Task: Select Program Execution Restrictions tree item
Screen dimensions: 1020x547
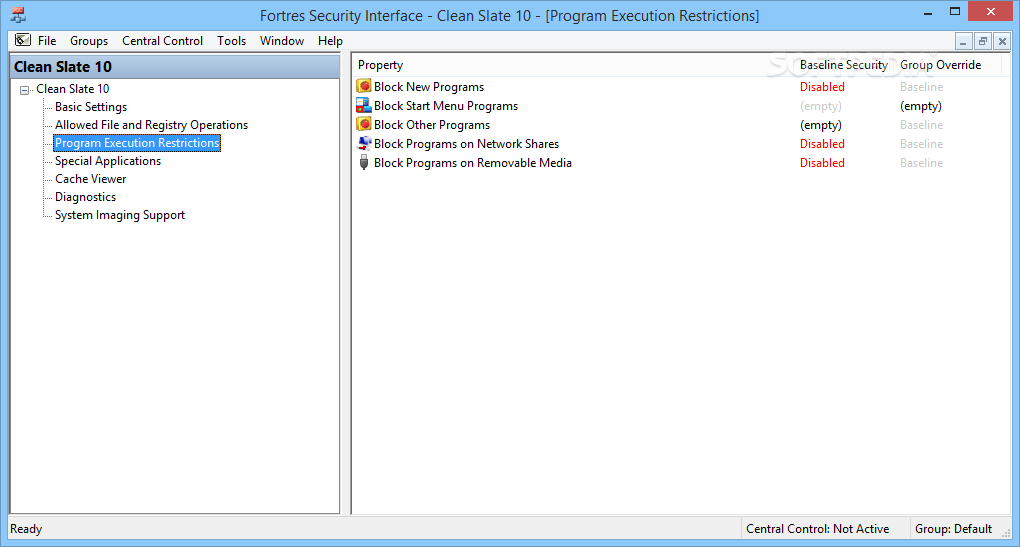Action: tap(137, 143)
